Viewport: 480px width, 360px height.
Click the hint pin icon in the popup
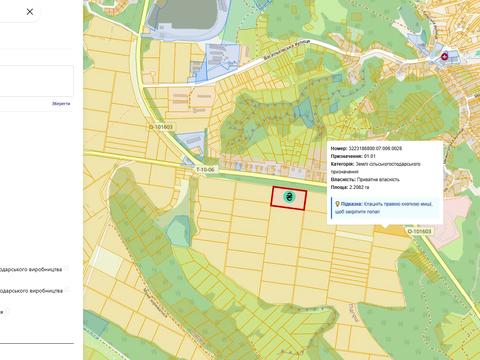click(337, 204)
